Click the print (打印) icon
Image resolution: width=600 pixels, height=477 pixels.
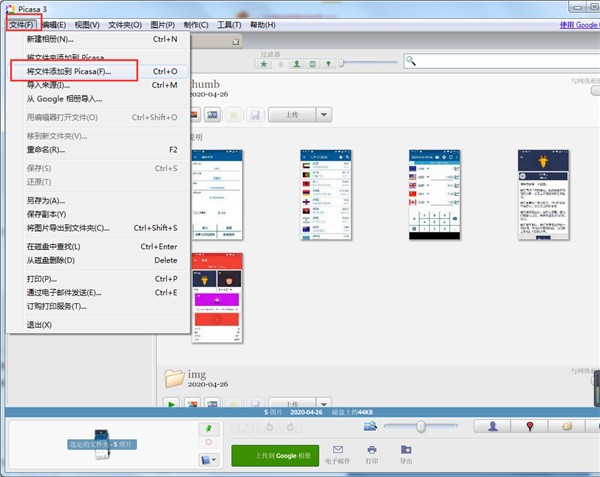click(x=372, y=450)
